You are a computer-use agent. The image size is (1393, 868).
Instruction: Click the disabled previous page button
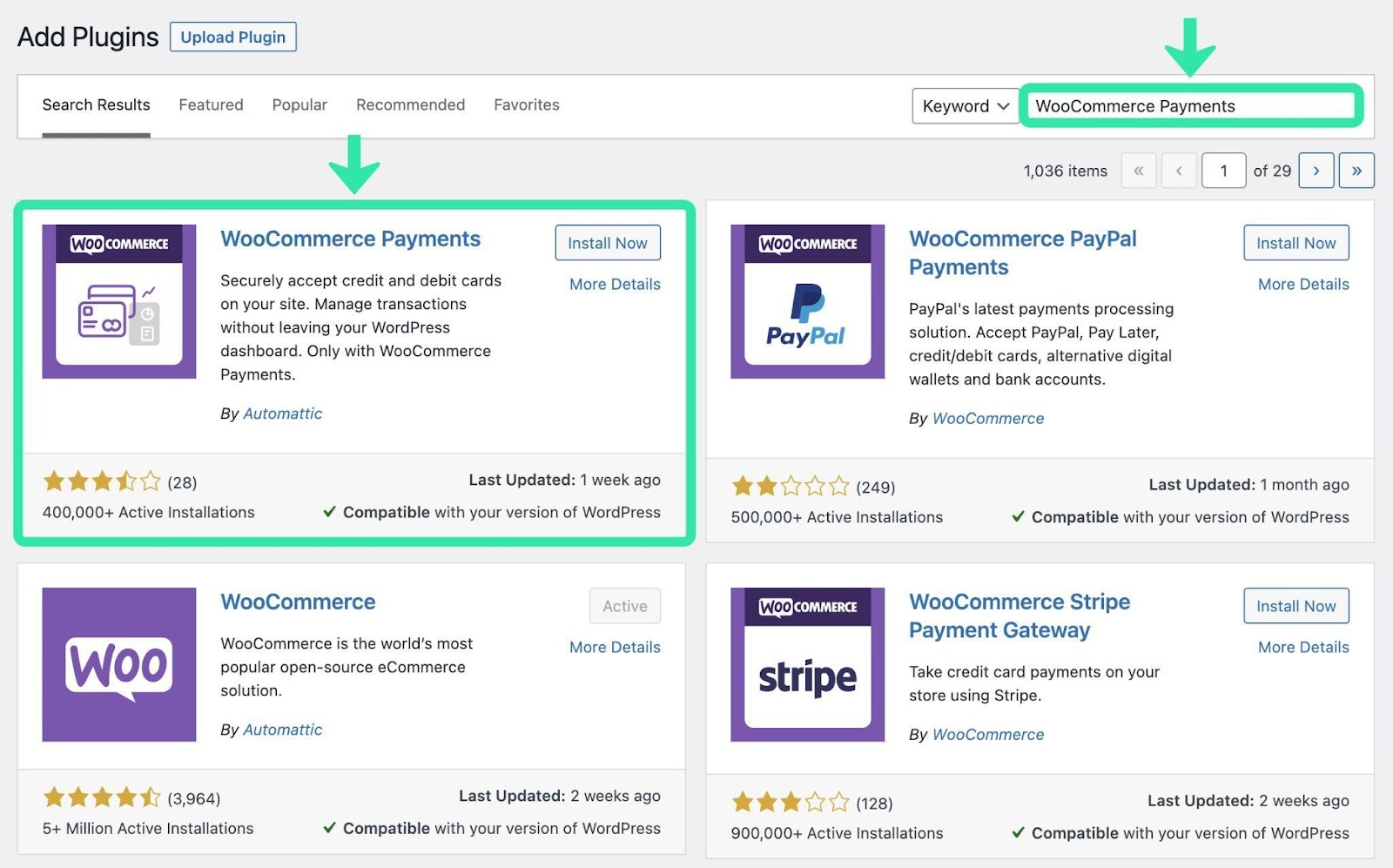click(x=1179, y=171)
